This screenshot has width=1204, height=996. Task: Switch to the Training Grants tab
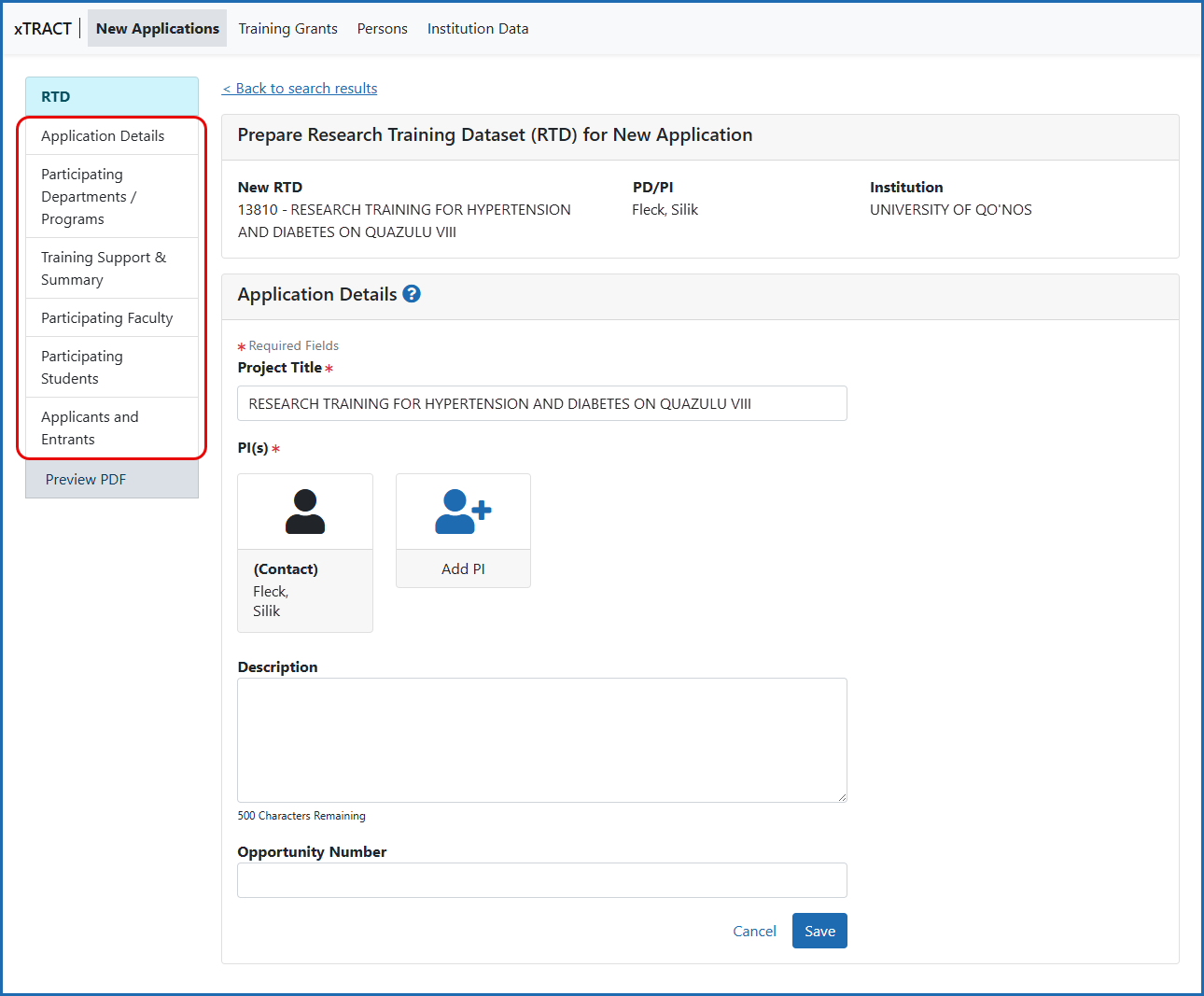287,28
